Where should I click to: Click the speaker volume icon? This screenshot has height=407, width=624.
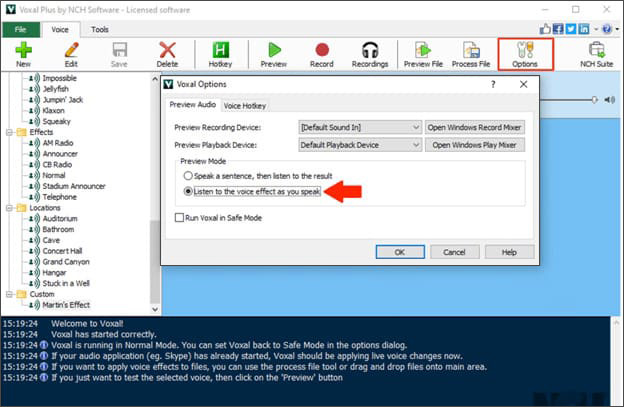[610, 100]
